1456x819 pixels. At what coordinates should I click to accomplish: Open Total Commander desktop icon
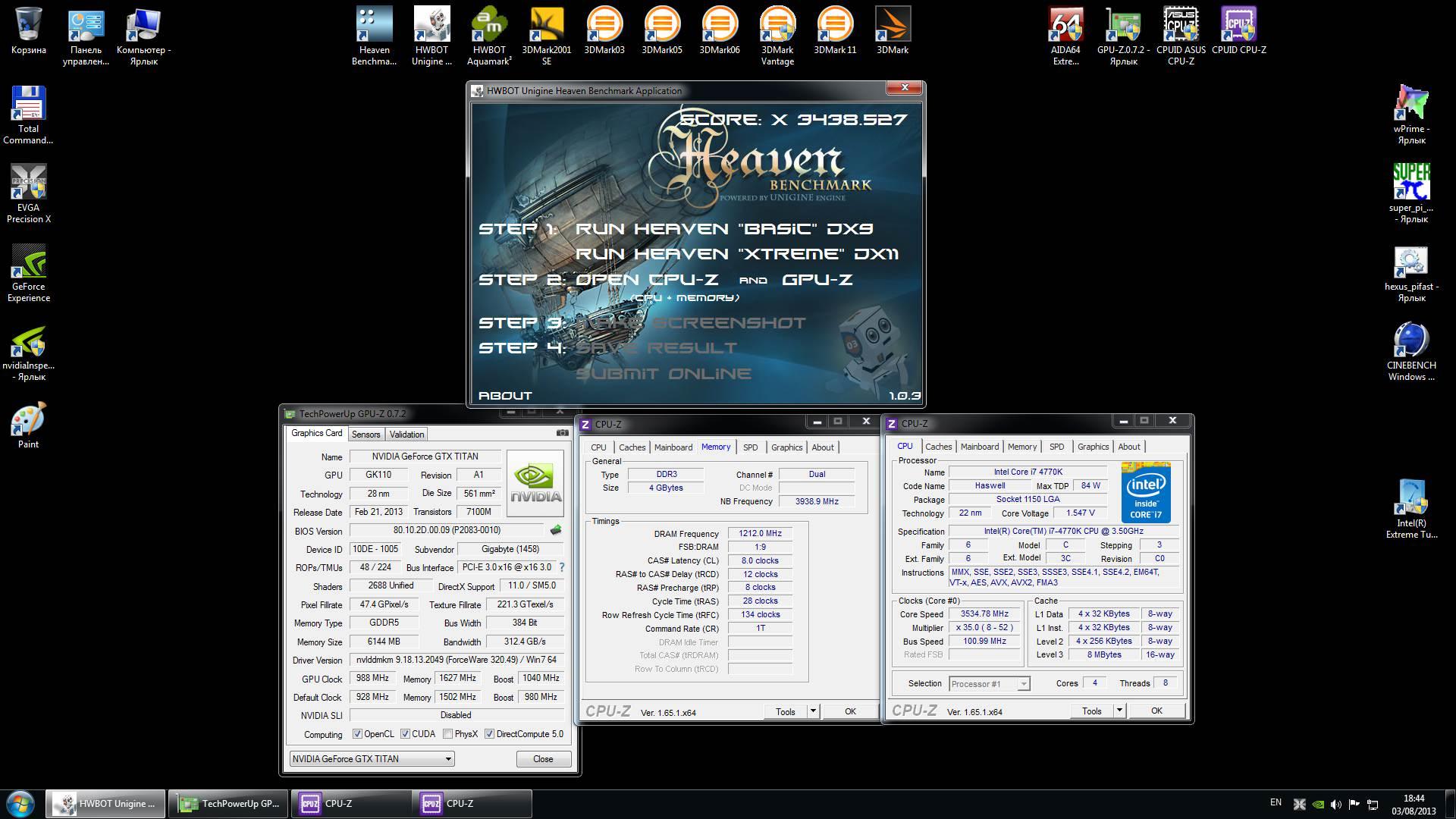28,115
